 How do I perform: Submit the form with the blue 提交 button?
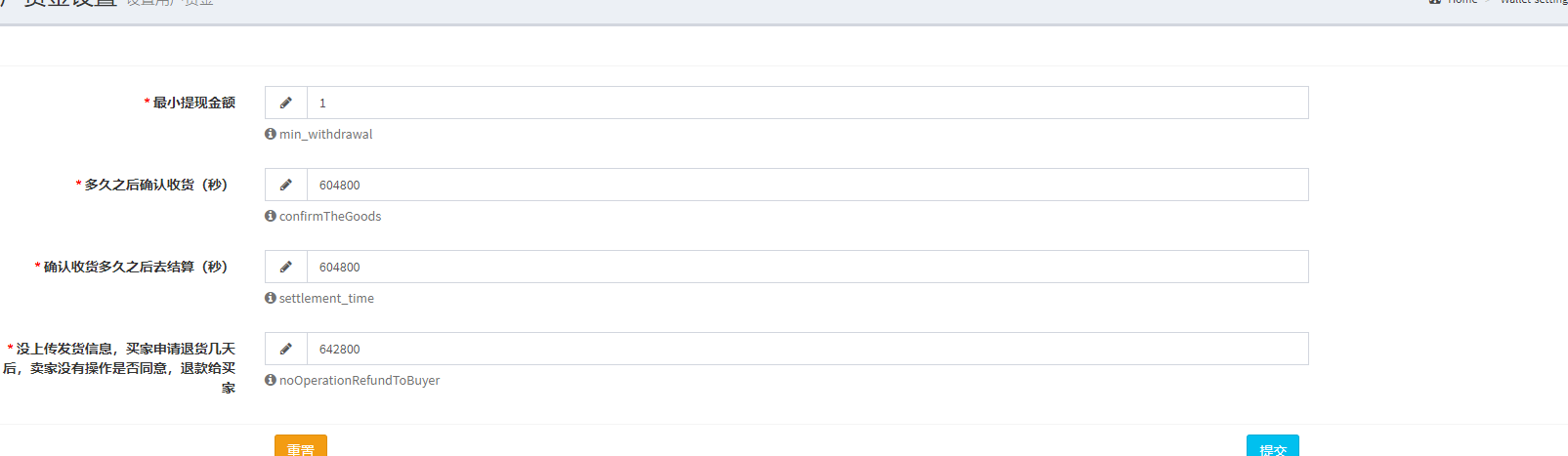tap(1273, 446)
